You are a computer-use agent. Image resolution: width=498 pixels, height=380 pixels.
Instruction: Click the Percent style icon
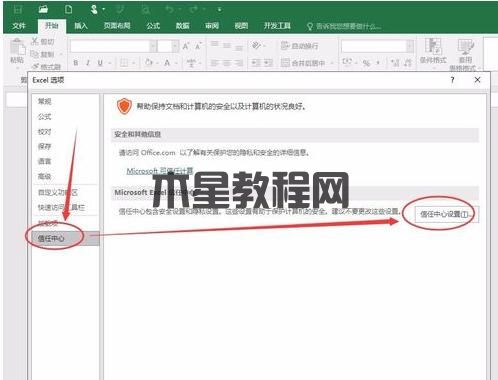pos(366,62)
